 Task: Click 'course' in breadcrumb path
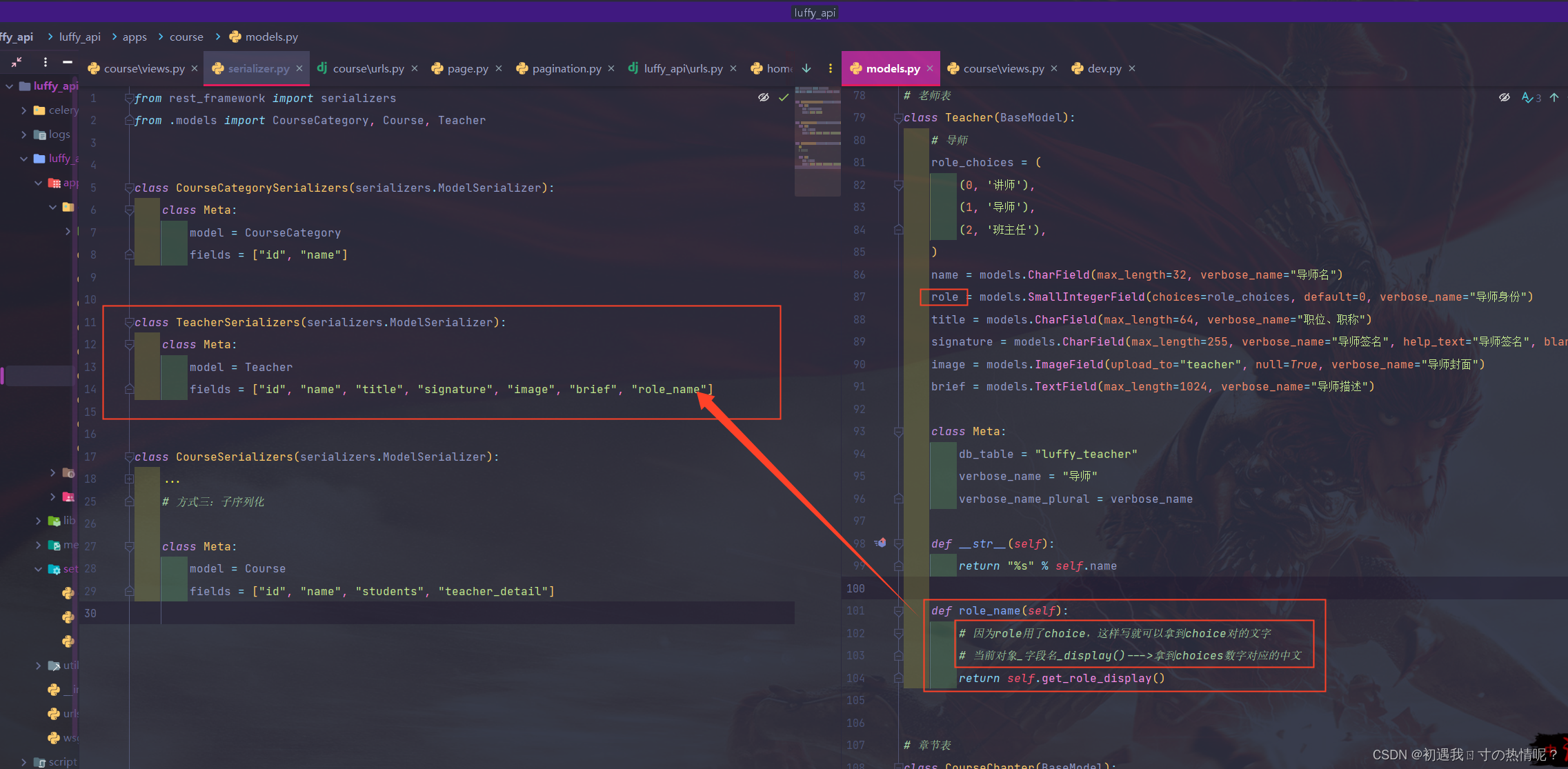coord(186,37)
